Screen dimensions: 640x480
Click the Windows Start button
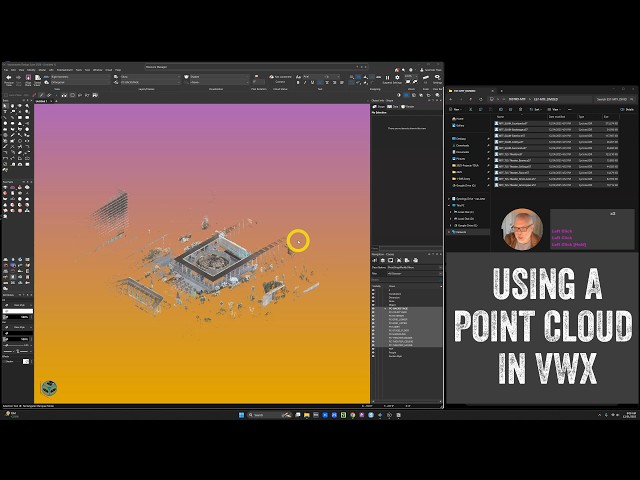(x=241, y=415)
